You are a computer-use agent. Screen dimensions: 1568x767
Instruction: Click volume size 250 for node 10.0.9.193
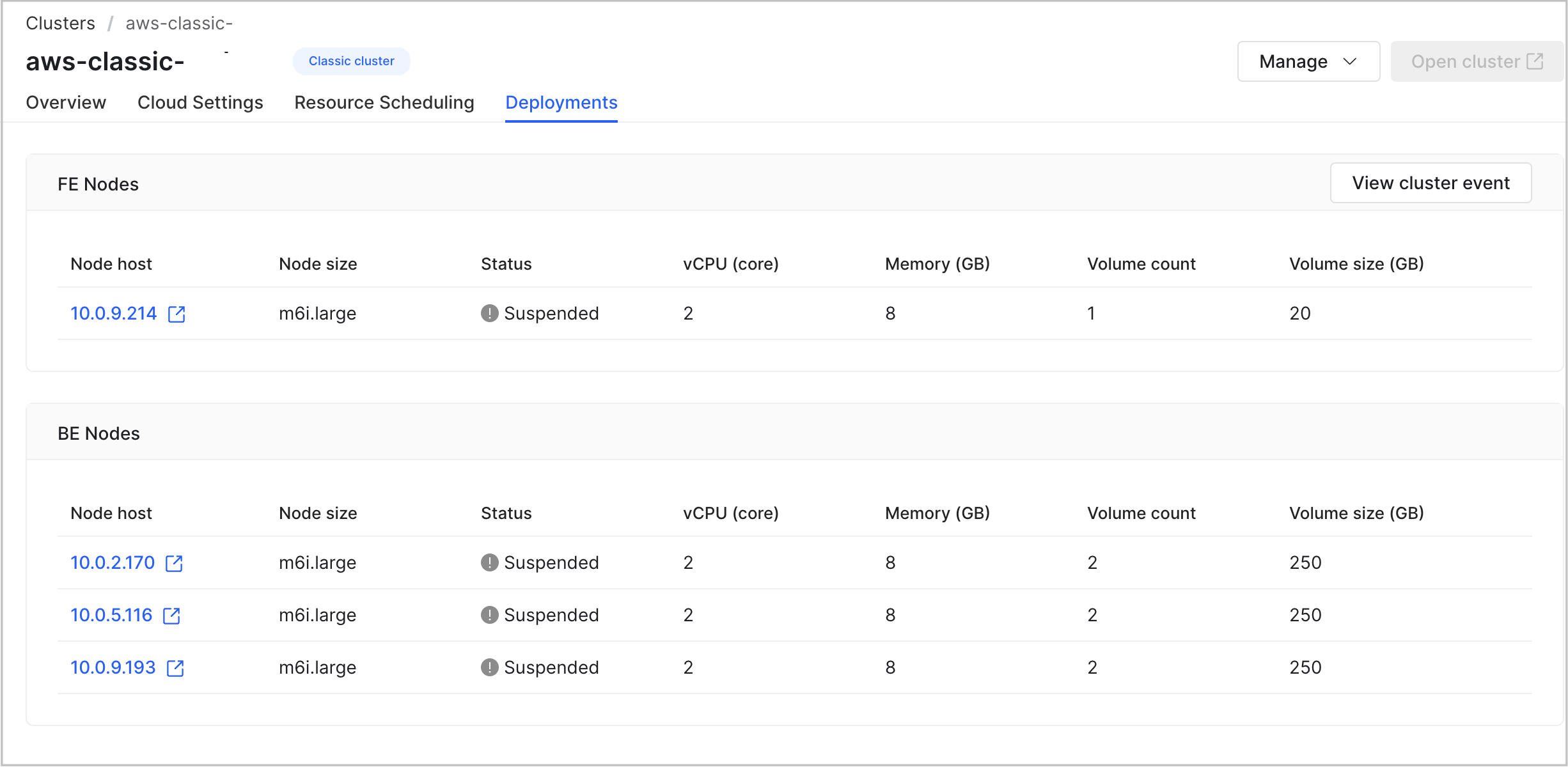(1305, 667)
